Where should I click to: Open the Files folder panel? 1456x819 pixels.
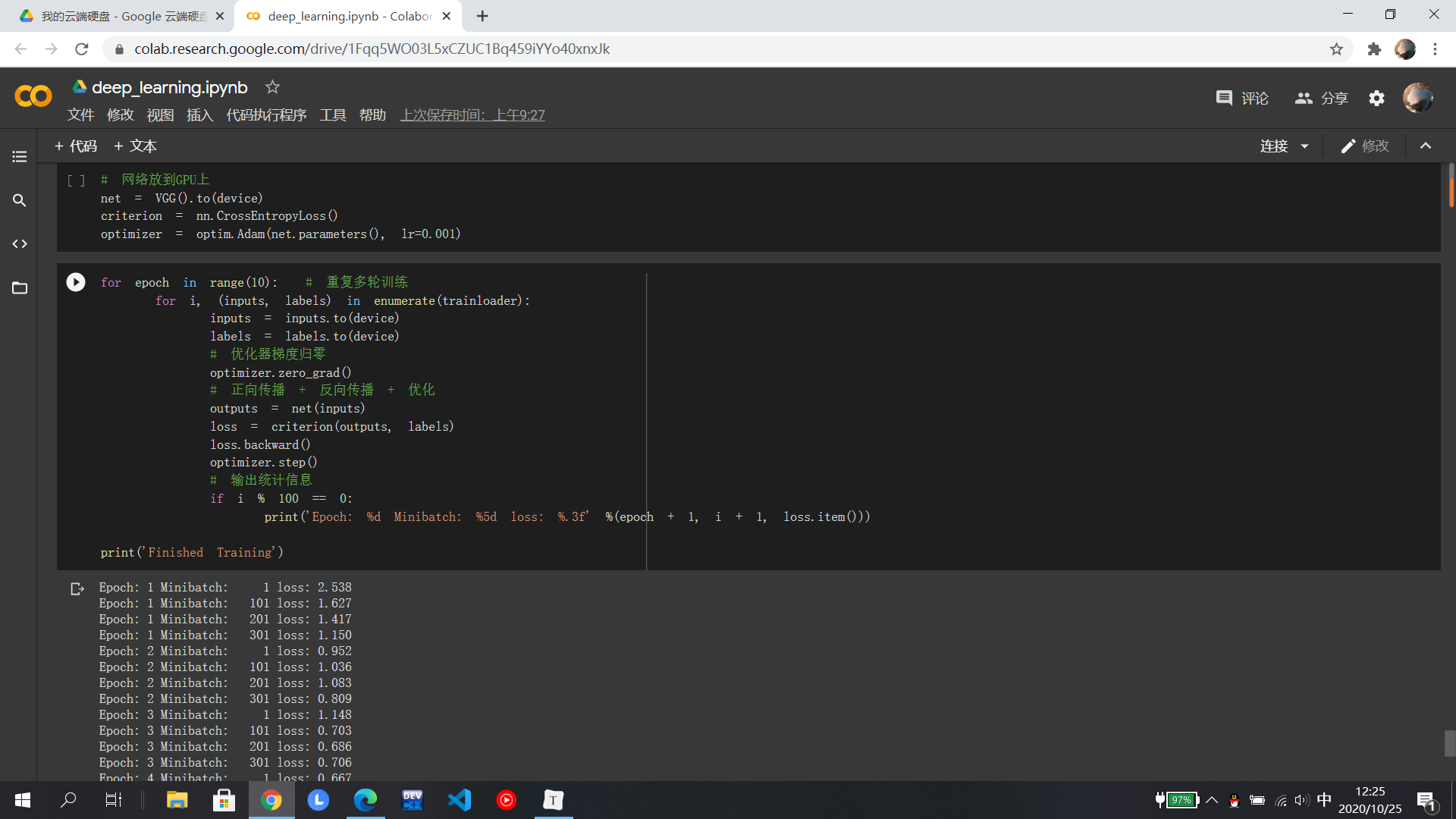tap(20, 288)
